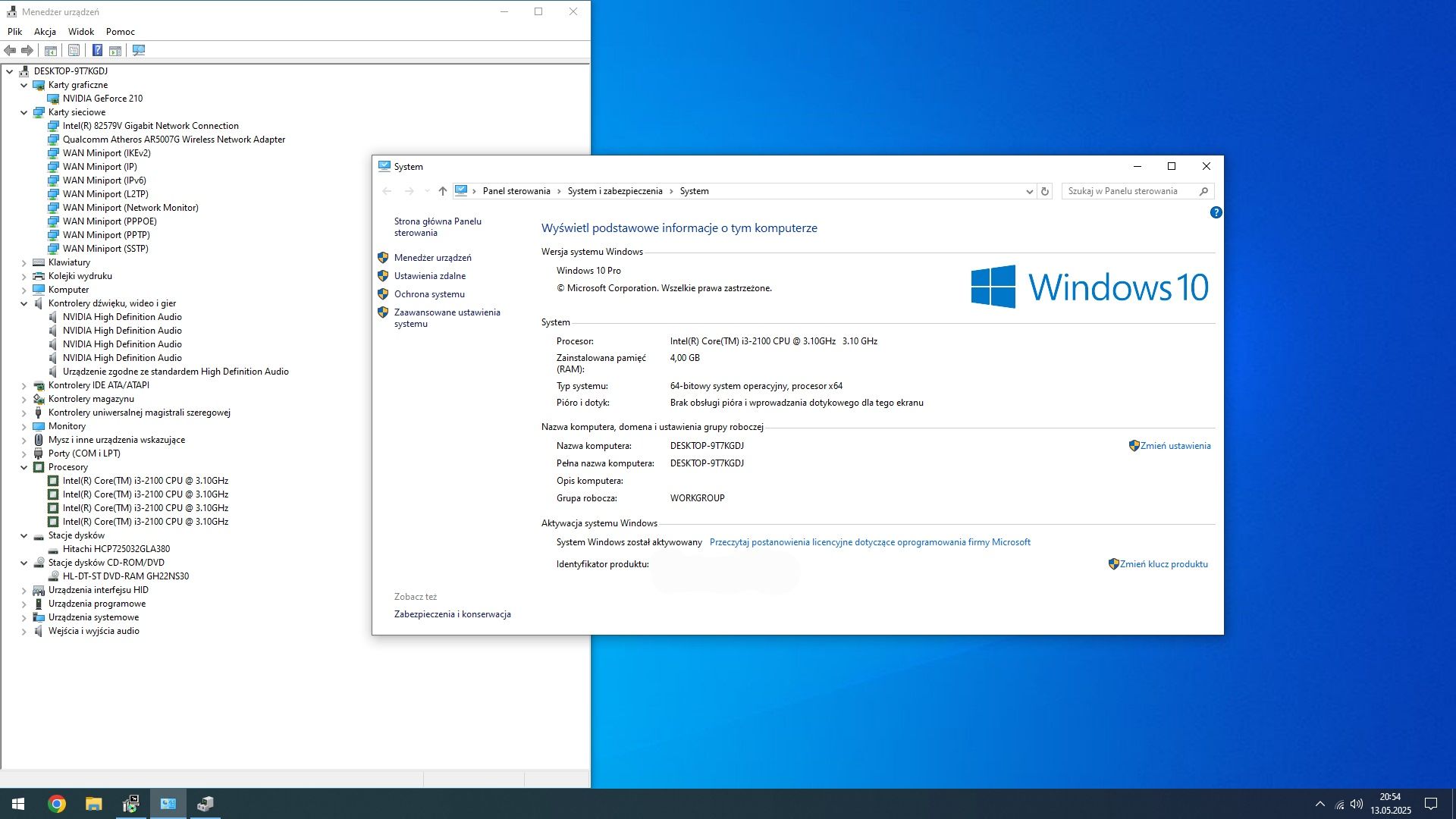Open the Akcja menu

(45, 32)
